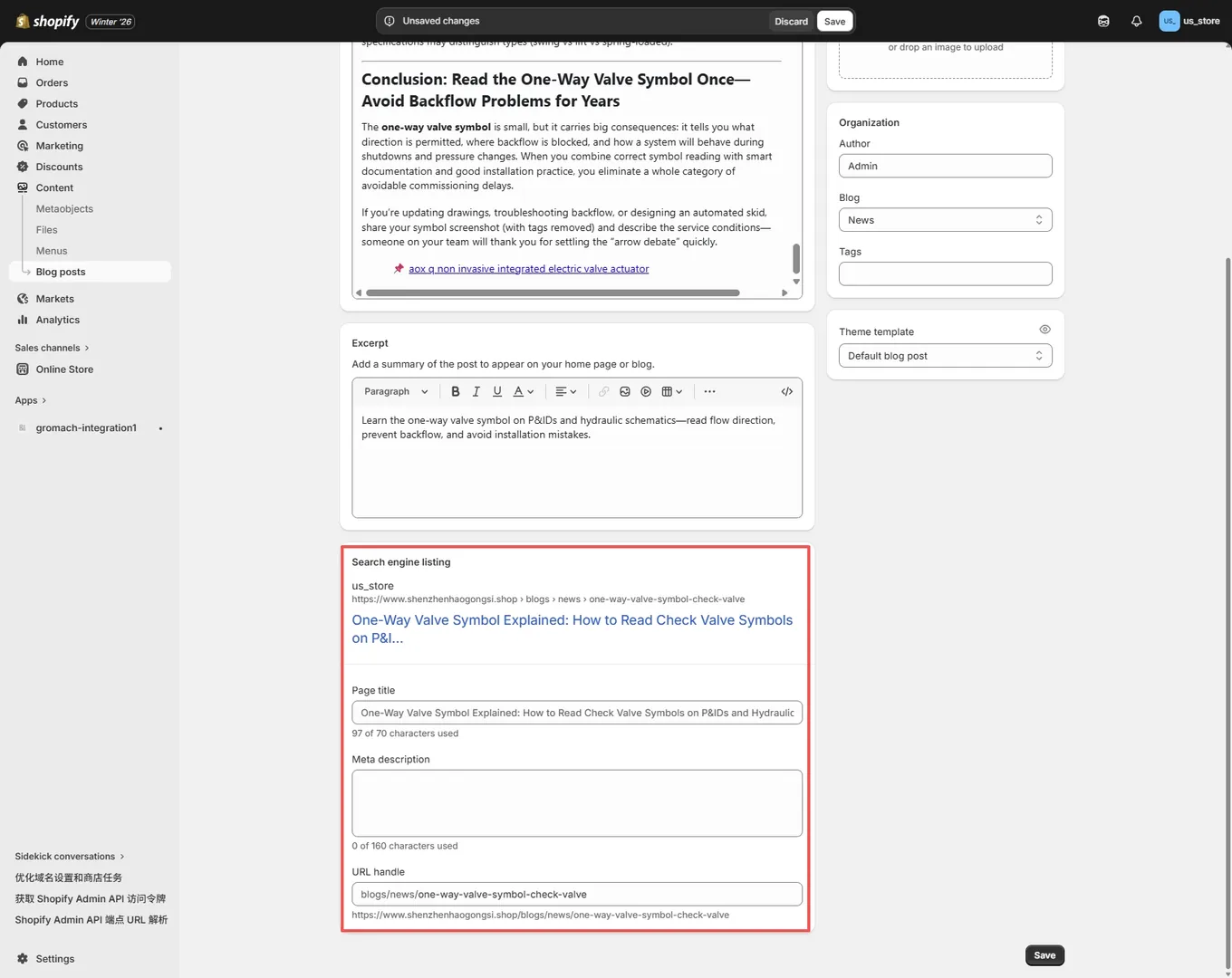Open the Orders page in the sidebar

pyautogui.click(x=52, y=82)
